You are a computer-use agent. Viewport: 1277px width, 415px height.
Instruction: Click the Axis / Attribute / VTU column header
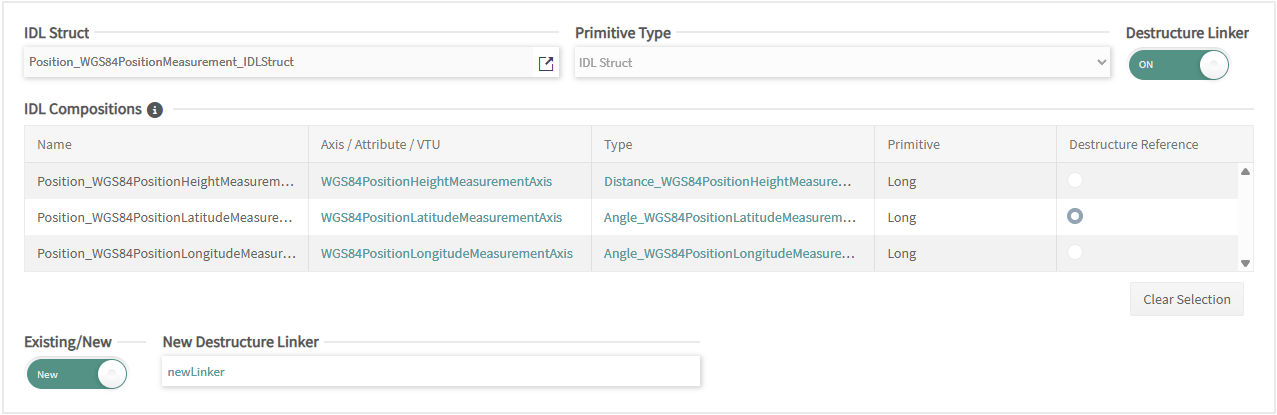point(380,144)
